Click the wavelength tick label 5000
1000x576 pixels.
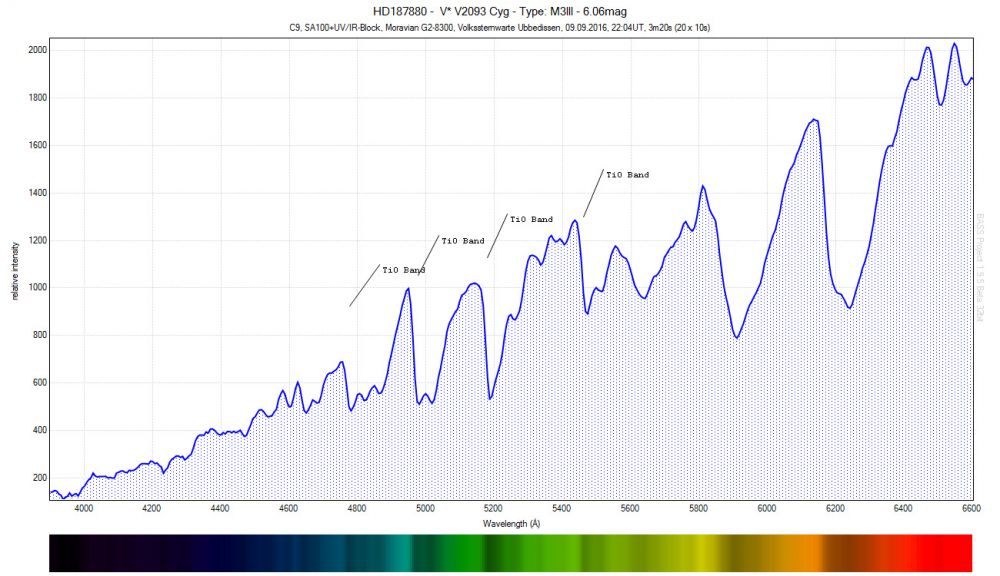tap(425, 508)
